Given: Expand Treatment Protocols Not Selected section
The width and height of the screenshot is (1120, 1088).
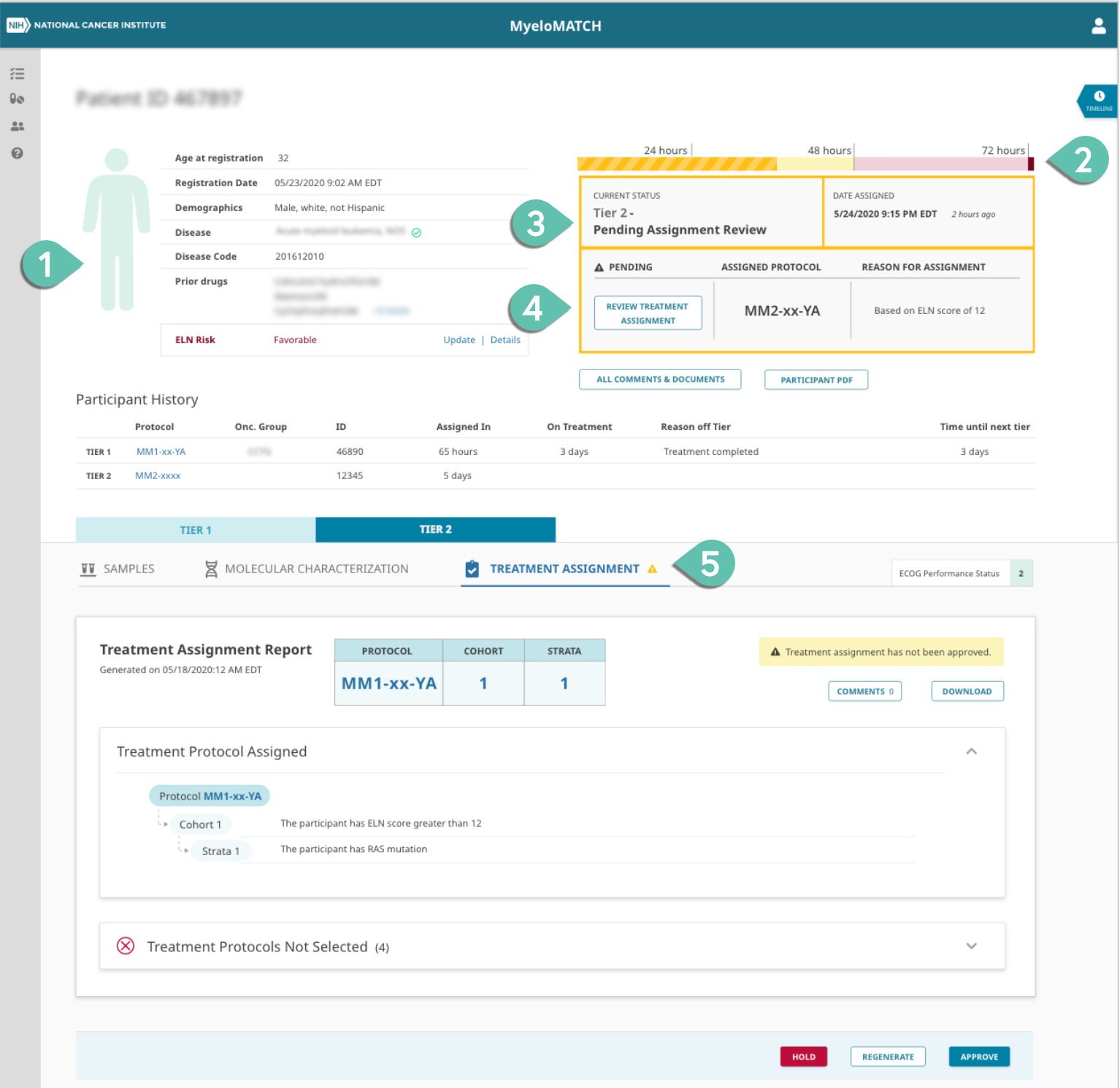Looking at the screenshot, I should click(x=971, y=946).
